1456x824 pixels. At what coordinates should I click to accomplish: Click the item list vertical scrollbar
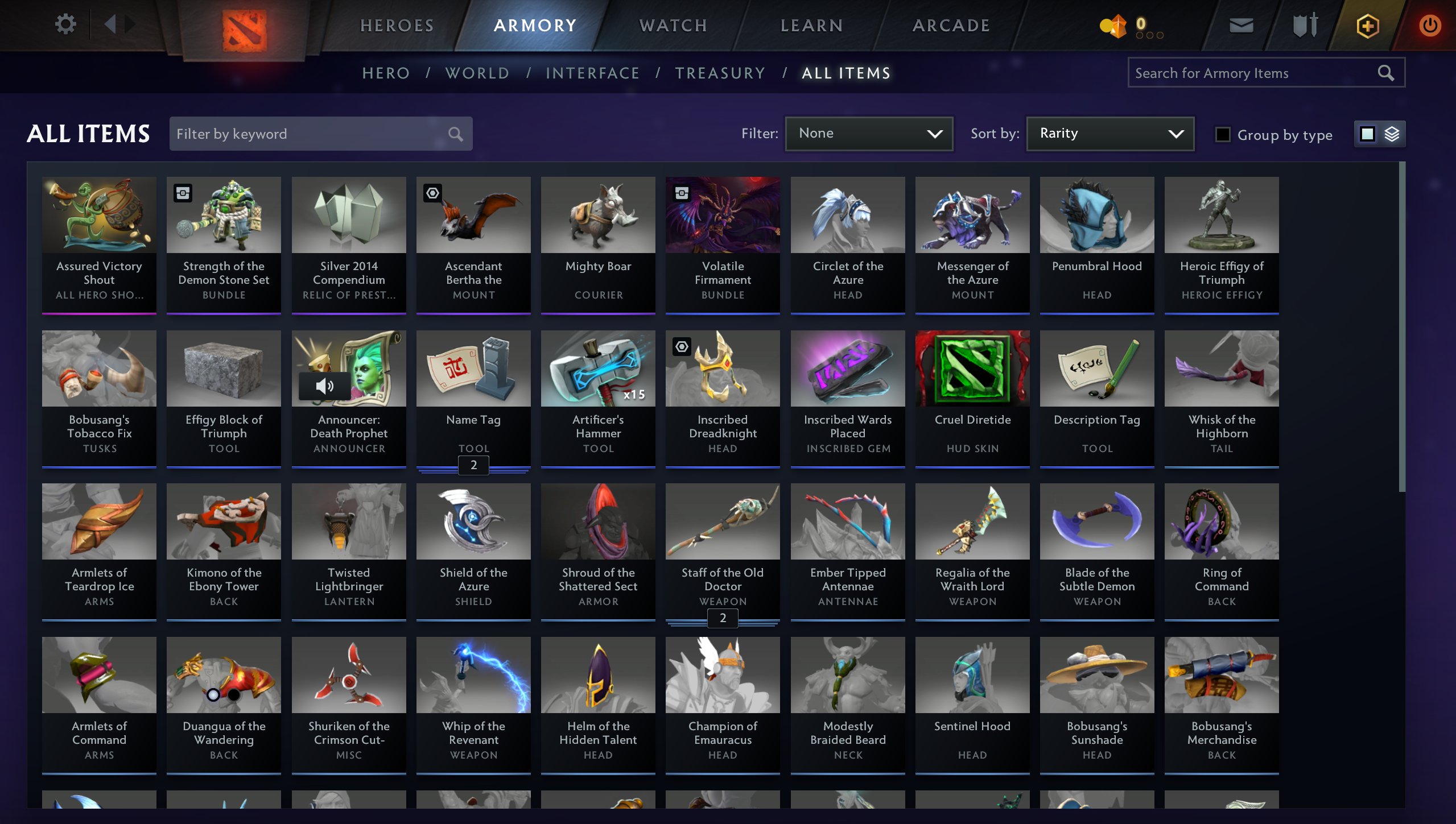(1402, 327)
